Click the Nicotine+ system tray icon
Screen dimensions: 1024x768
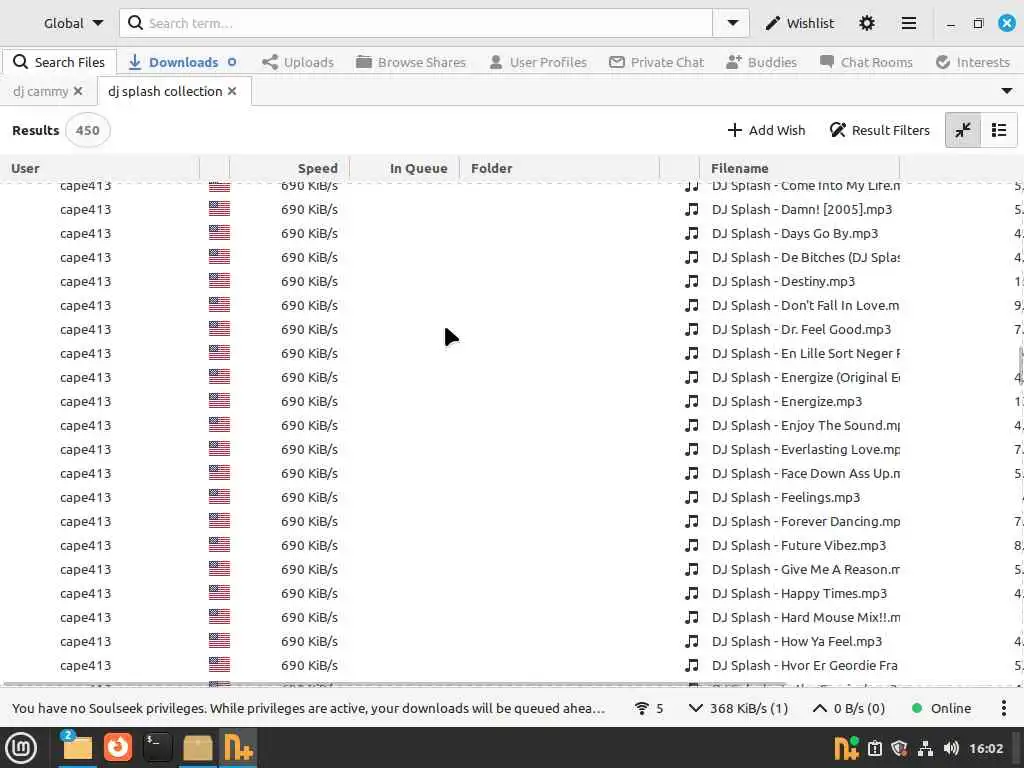coord(846,748)
